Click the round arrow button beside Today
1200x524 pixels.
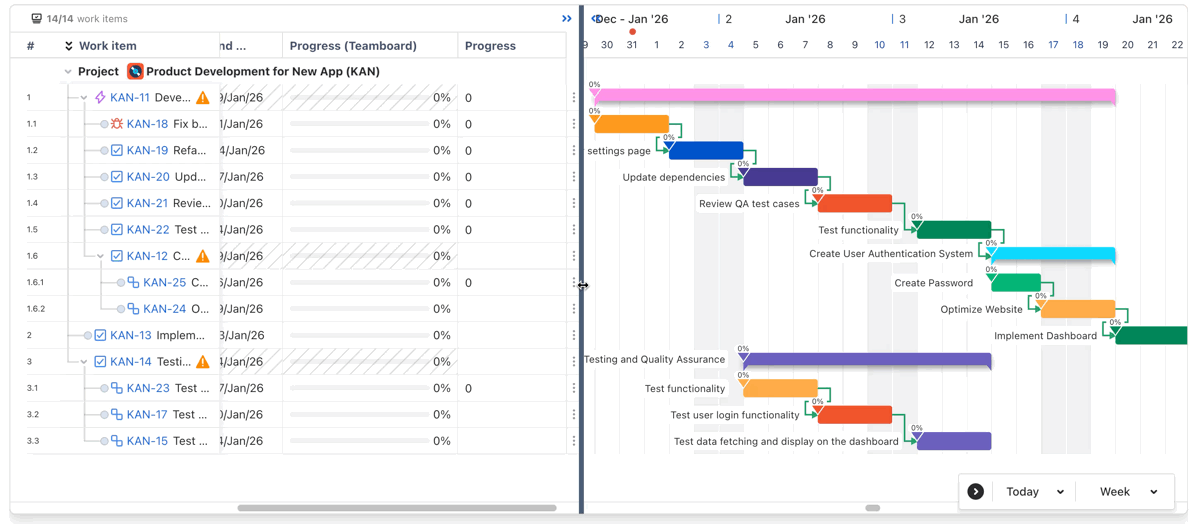pyautogui.click(x=975, y=492)
